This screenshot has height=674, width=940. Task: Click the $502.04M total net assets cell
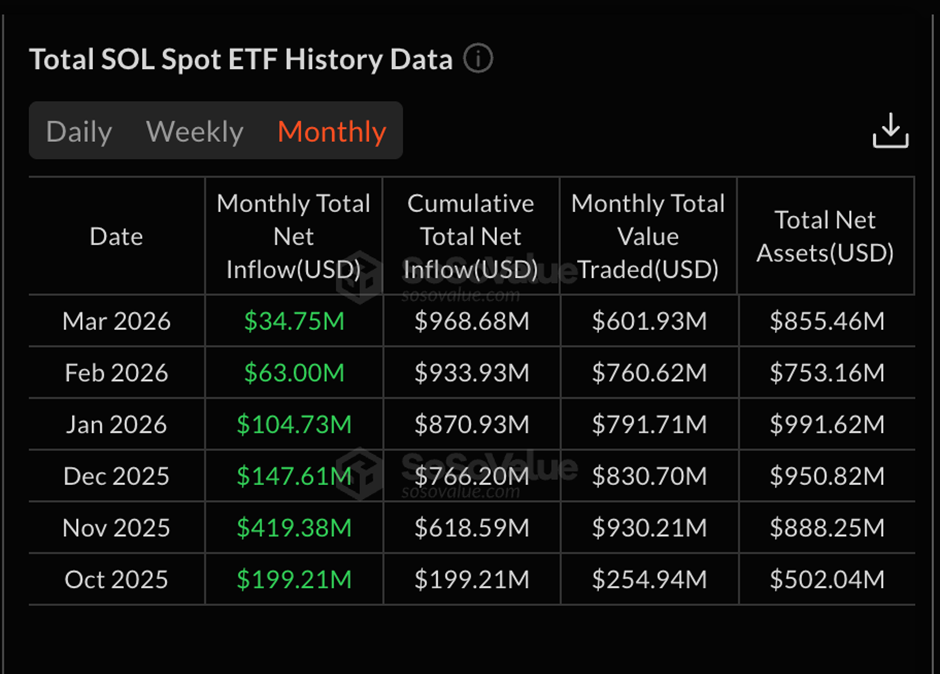tap(826, 579)
